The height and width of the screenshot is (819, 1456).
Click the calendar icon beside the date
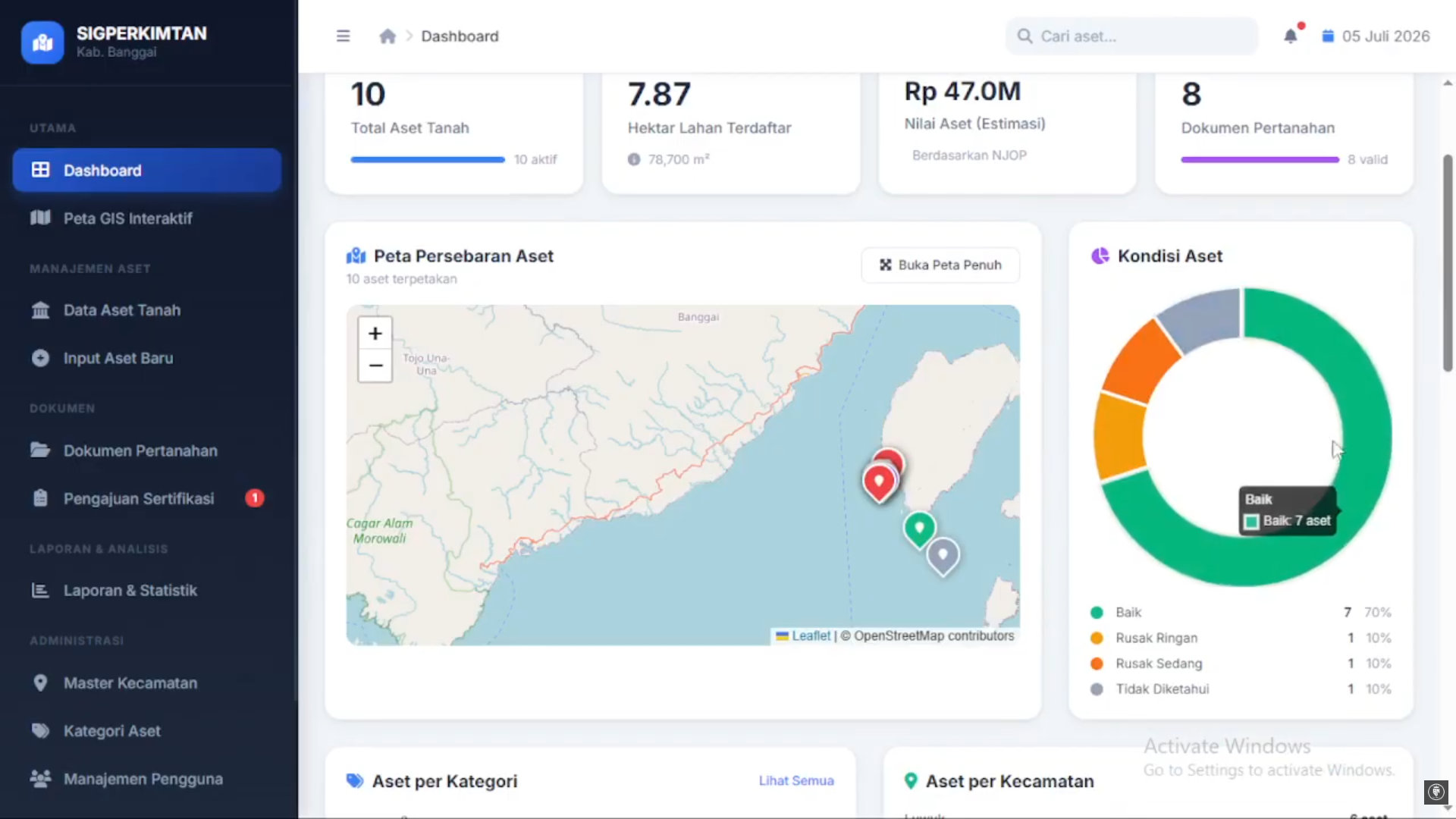pos(1328,36)
